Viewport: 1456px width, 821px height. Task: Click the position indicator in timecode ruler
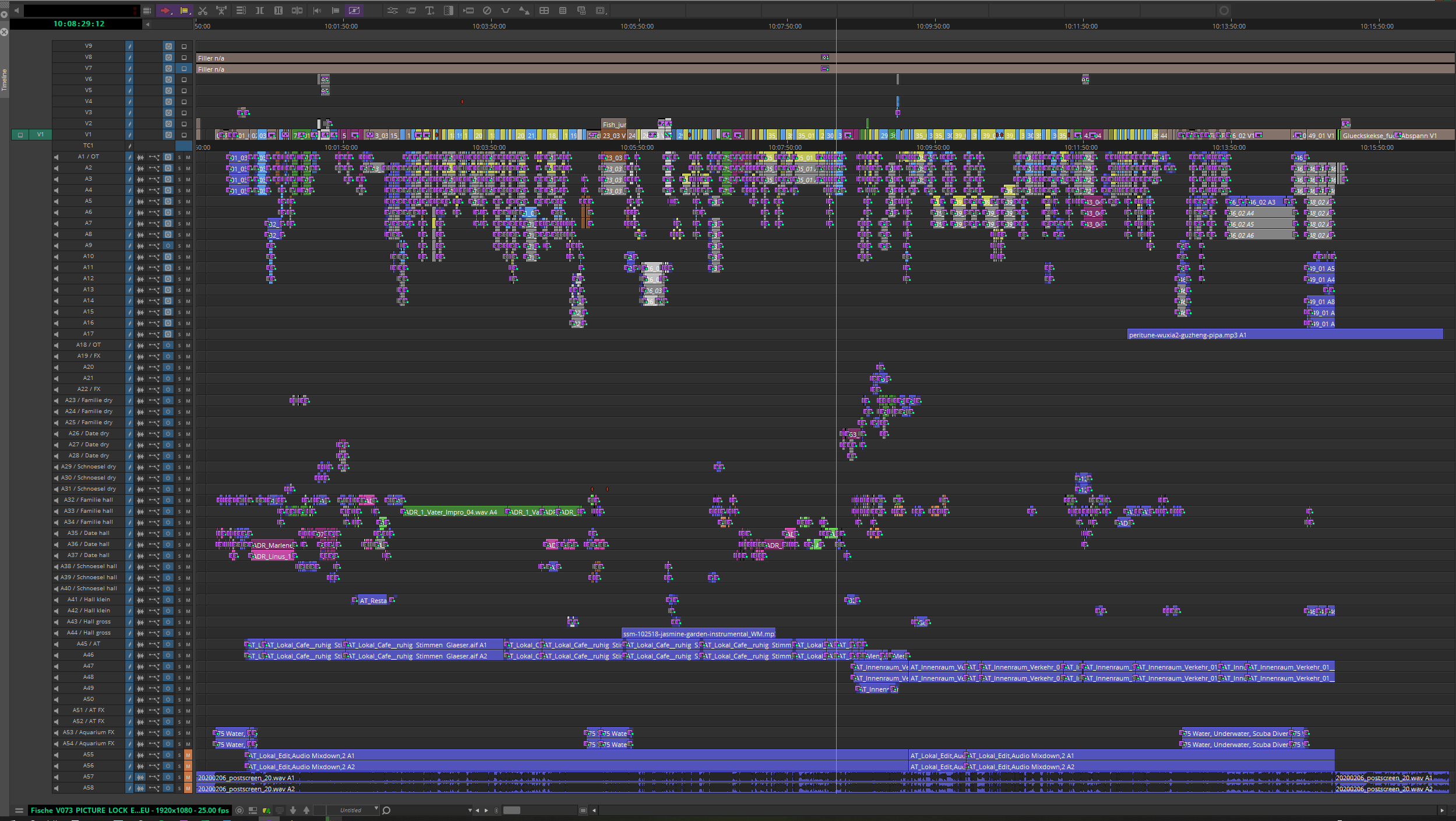click(836, 26)
